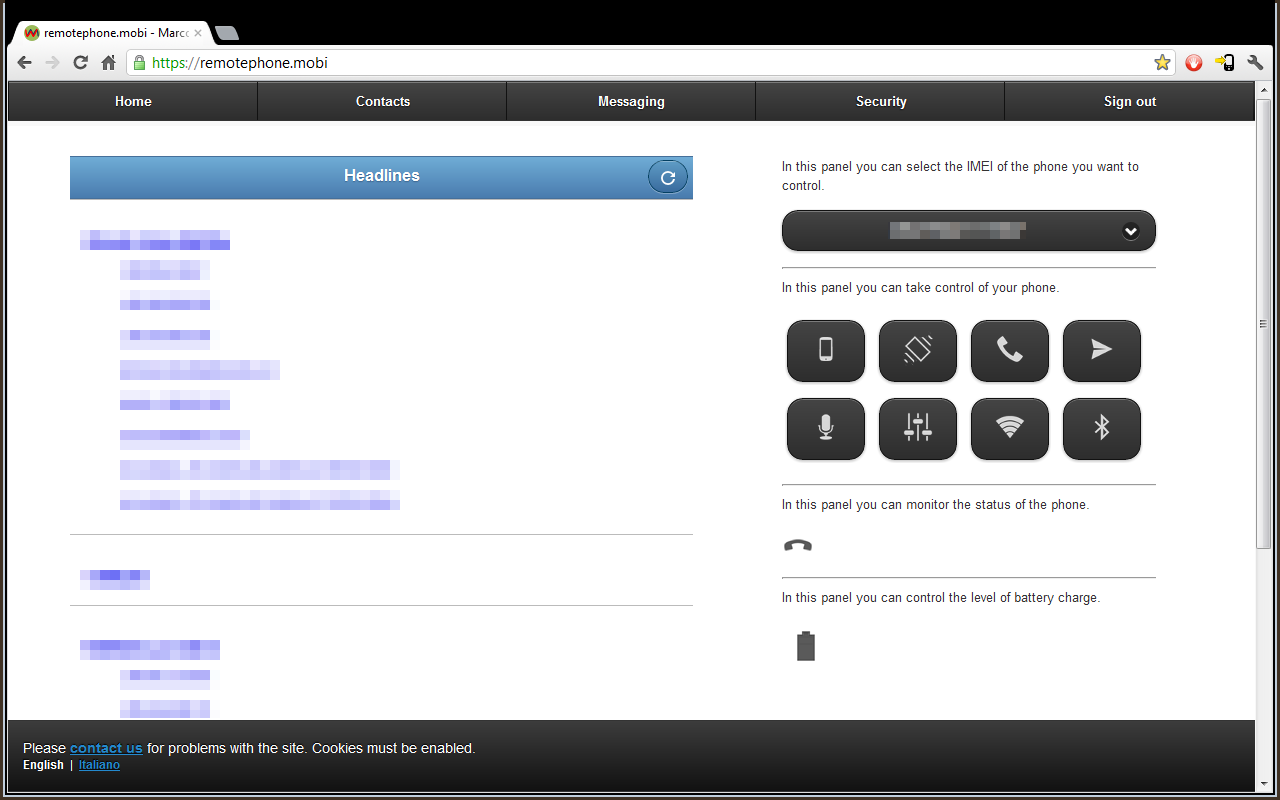This screenshot has width=1280, height=800.
Task: Click the green padlock security icon
Action: [x=139, y=63]
